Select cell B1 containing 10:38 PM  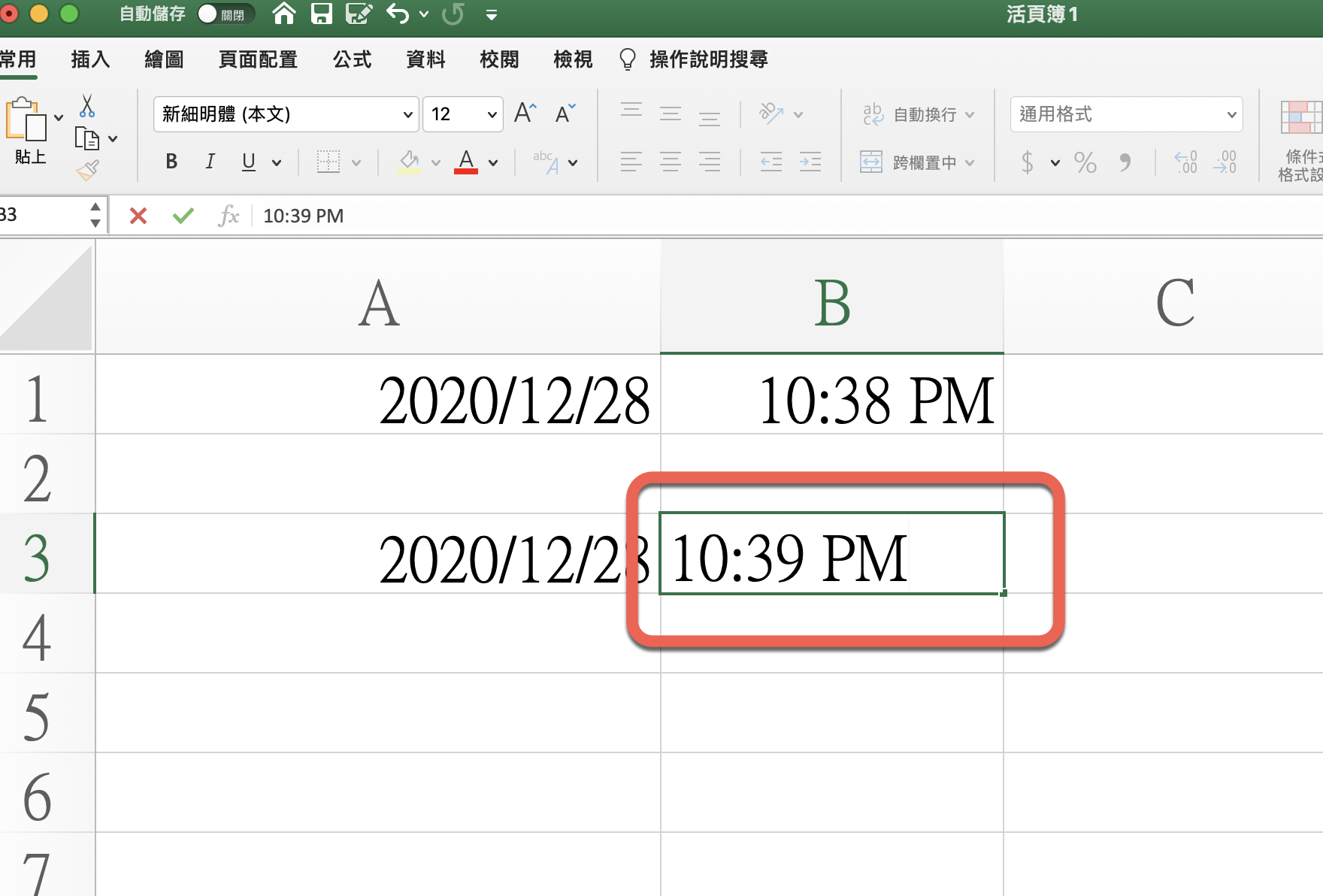[832, 395]
